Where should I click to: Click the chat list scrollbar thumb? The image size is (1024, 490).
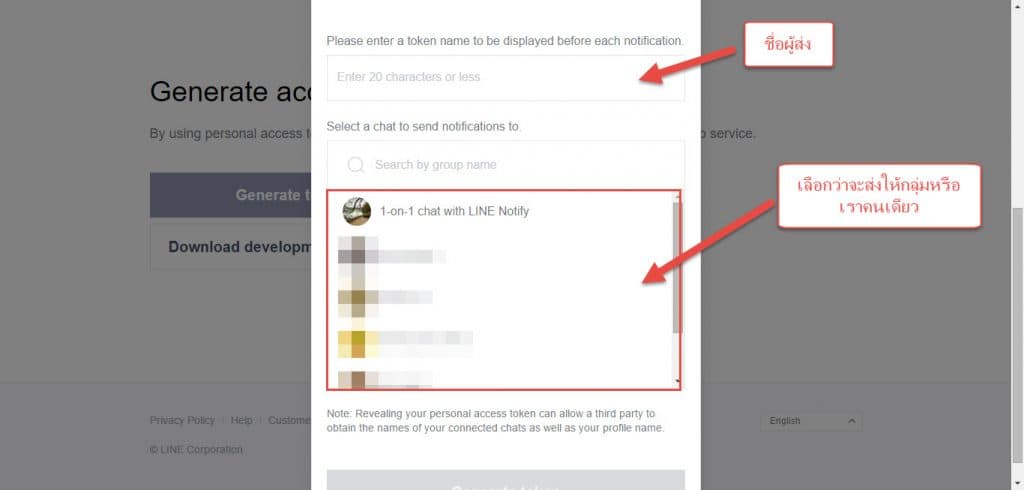pos(677,268)
